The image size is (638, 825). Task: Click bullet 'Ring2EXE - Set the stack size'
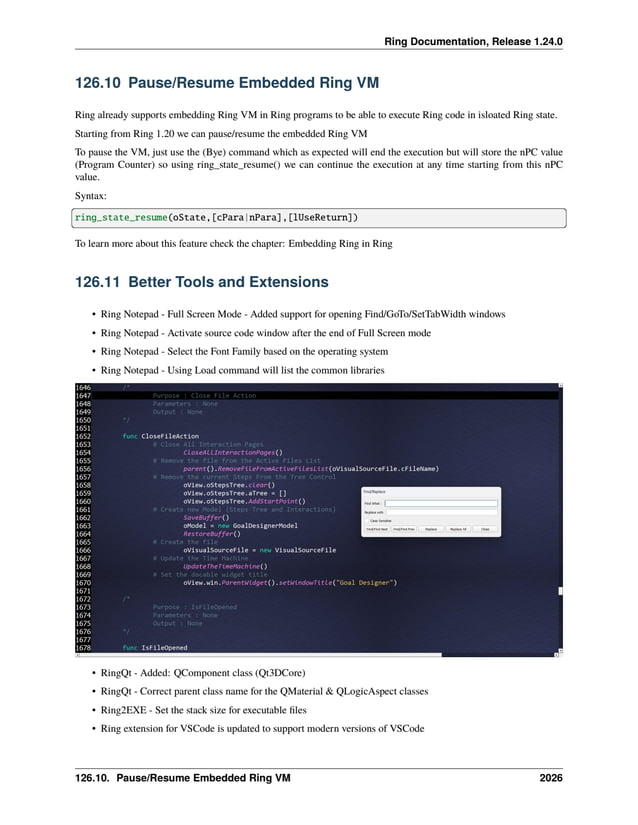[x=204, y=710]
